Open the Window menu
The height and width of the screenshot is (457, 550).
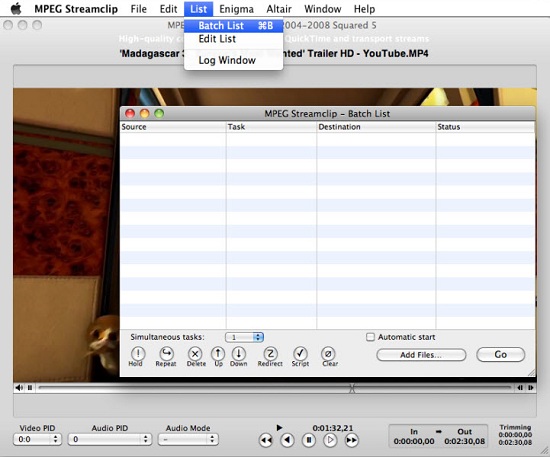(323, 8)
